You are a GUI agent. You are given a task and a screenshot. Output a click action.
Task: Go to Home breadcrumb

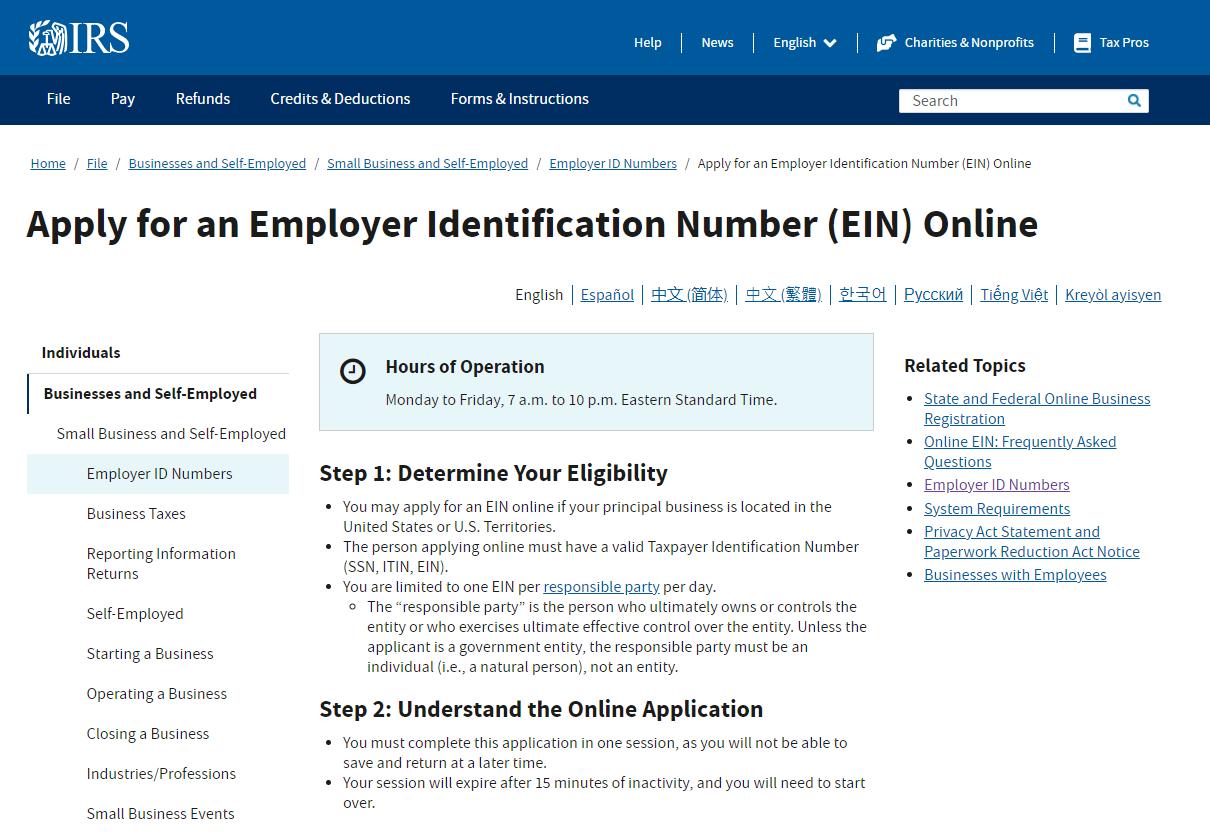click(48, 164)
